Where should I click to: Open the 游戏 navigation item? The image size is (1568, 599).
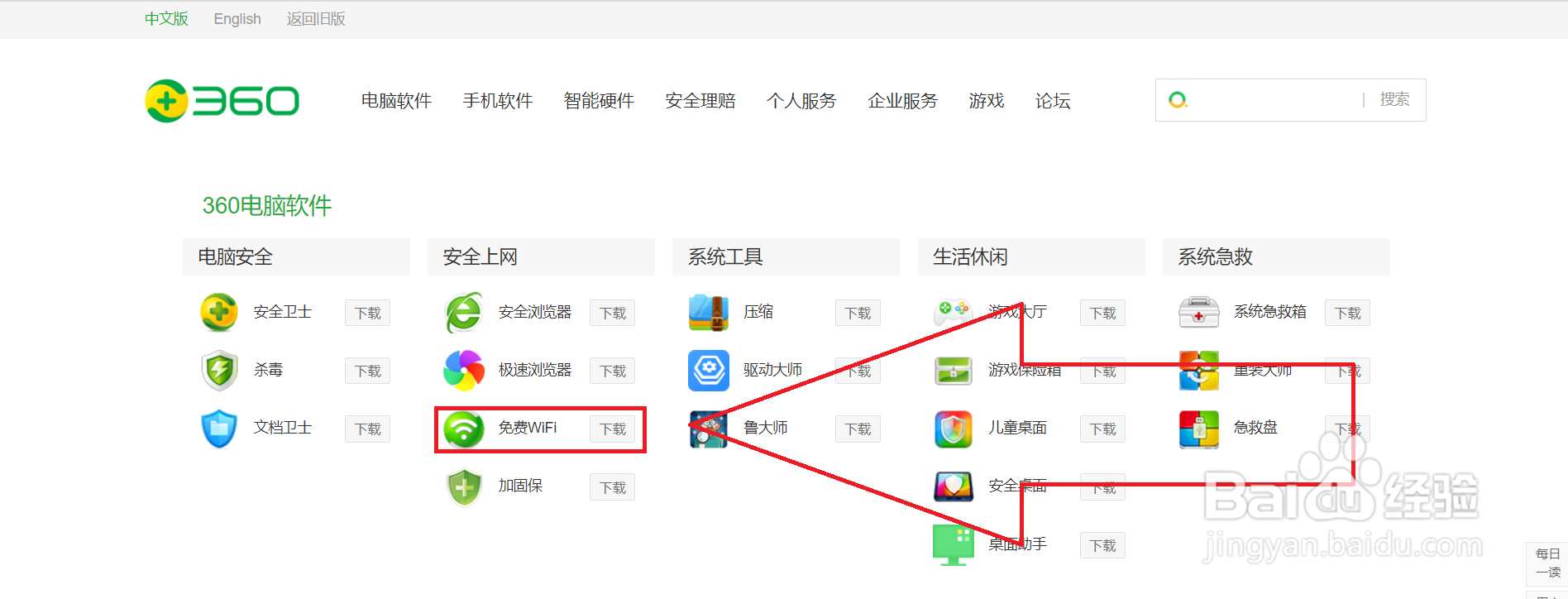click(x=987, y=101)
